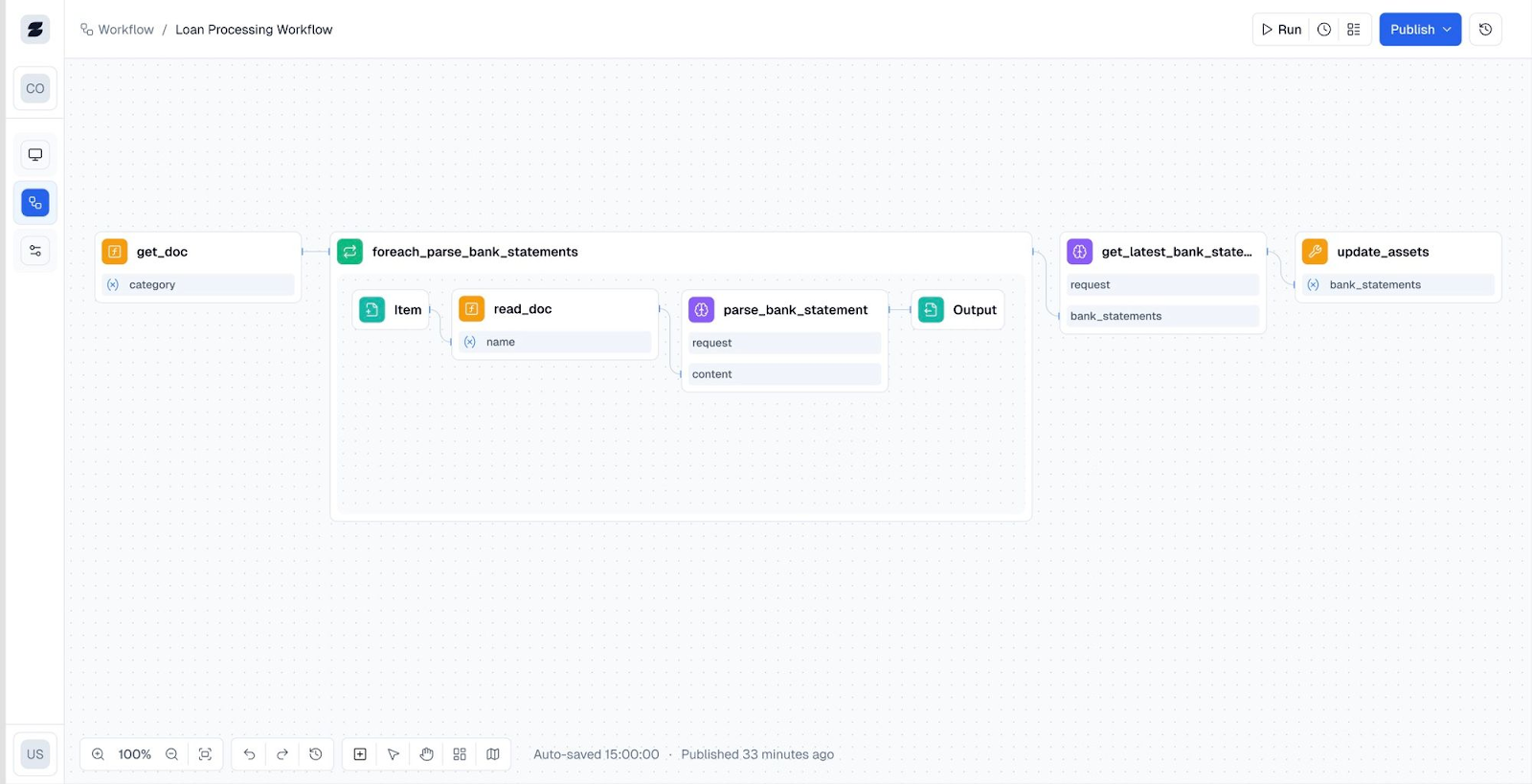Select the hand pan tool
The width and height of the screenshot is (1532, 784).
point(427,754)
